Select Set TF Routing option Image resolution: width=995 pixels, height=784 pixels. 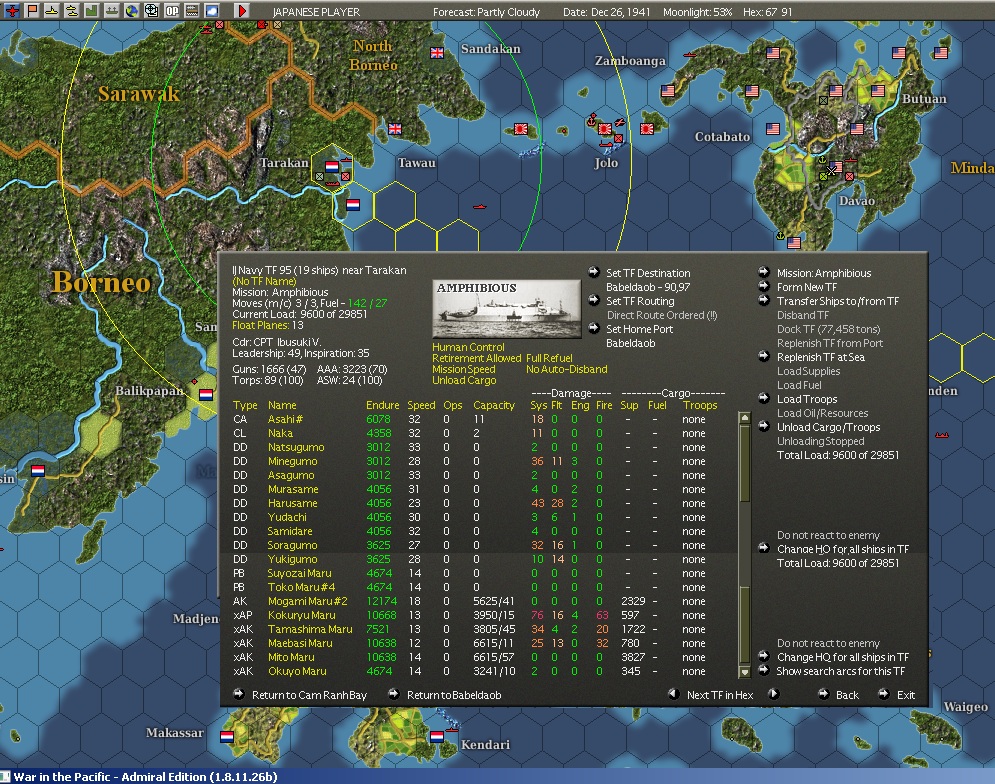(640, 301)
